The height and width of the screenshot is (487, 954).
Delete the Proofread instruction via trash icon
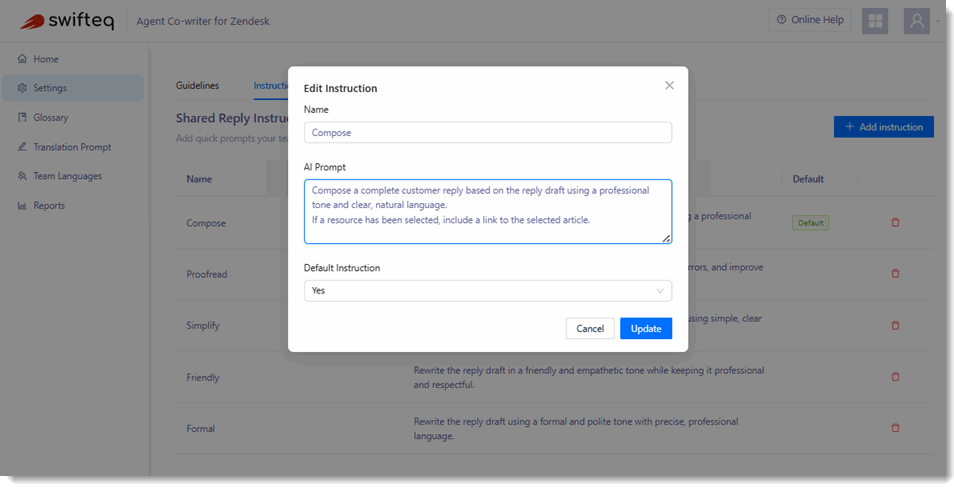pos(895,274)
